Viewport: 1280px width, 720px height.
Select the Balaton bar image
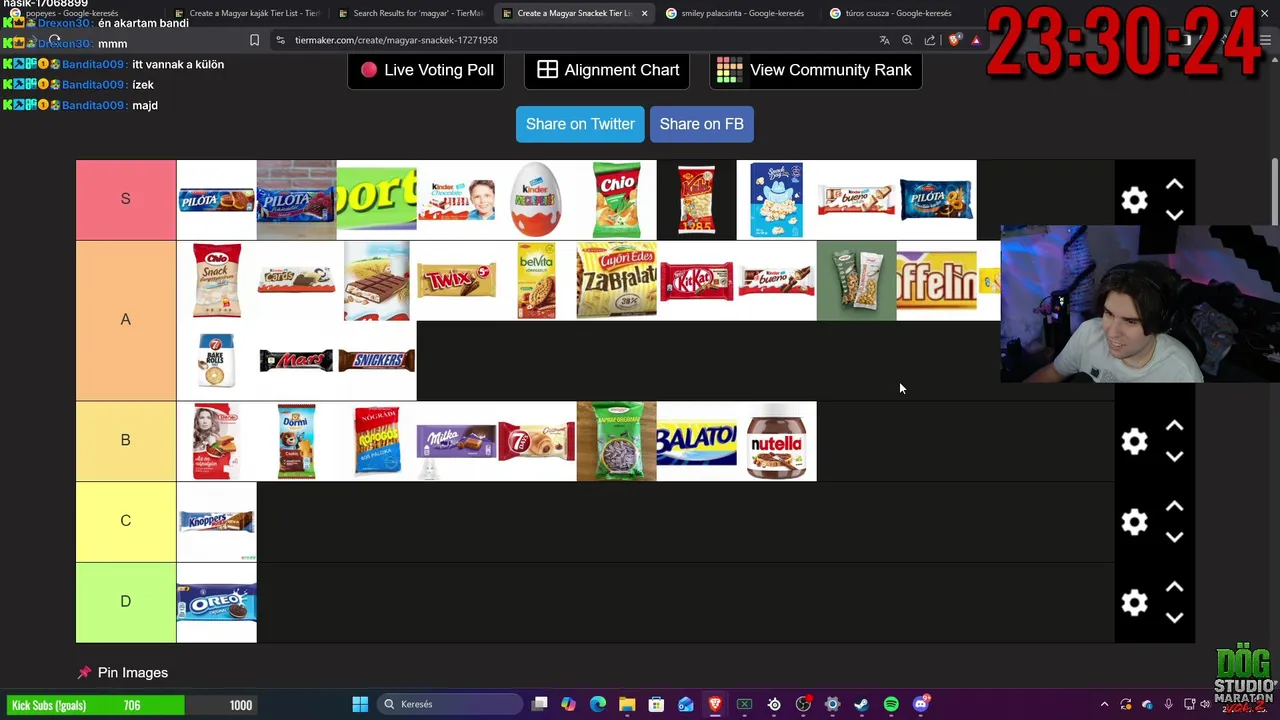697,441
